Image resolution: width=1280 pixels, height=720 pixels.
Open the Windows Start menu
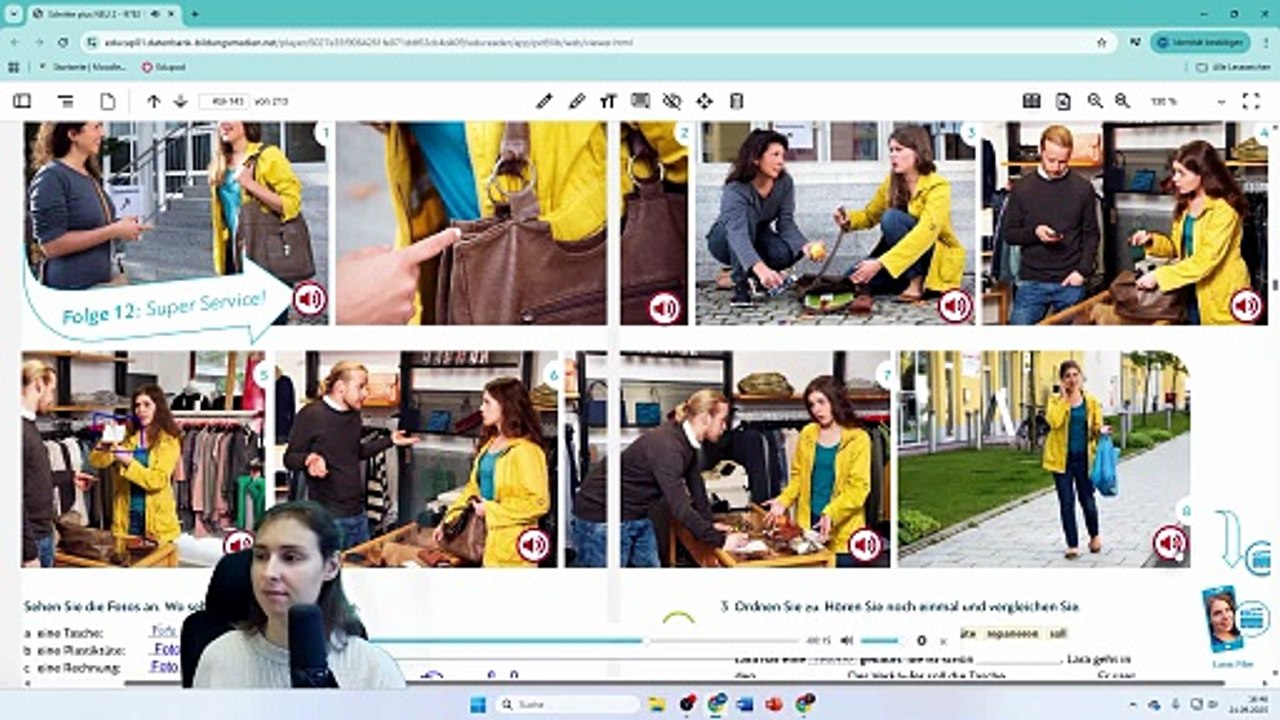pyautogui.click(x=477, y=704)
